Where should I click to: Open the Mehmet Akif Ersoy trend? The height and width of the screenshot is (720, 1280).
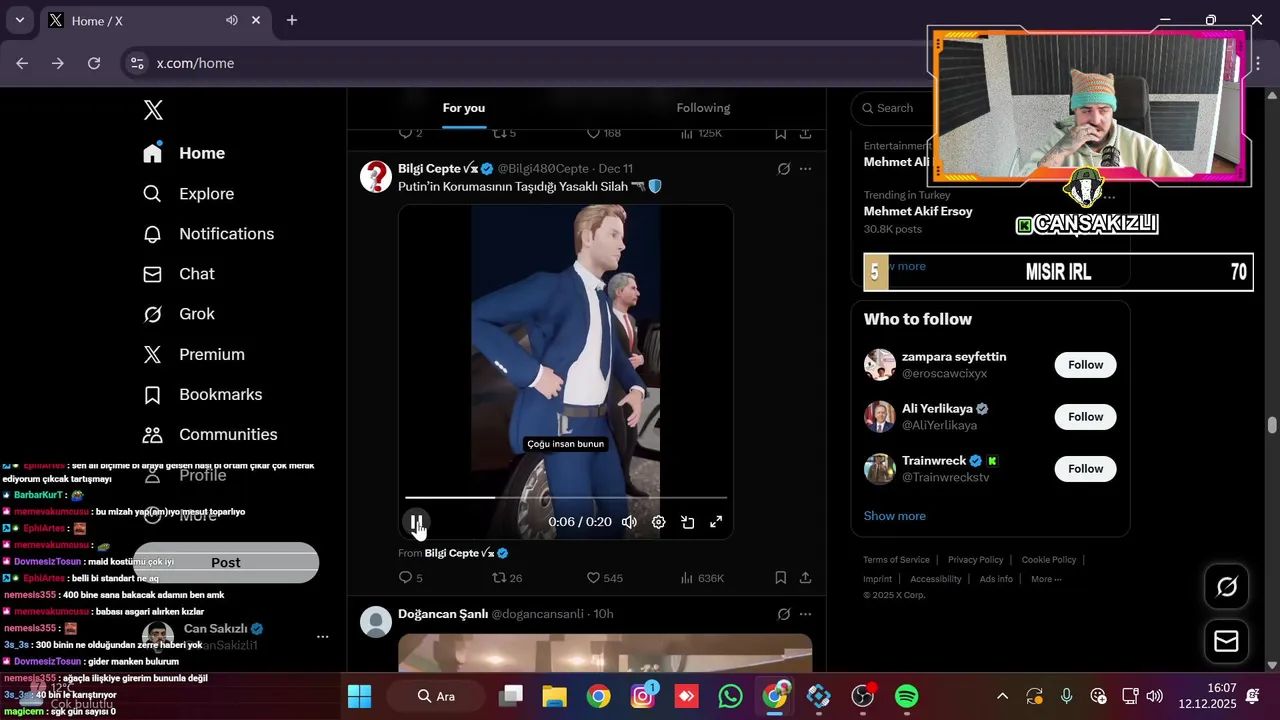pyautogui.click(x=918, y=212)
